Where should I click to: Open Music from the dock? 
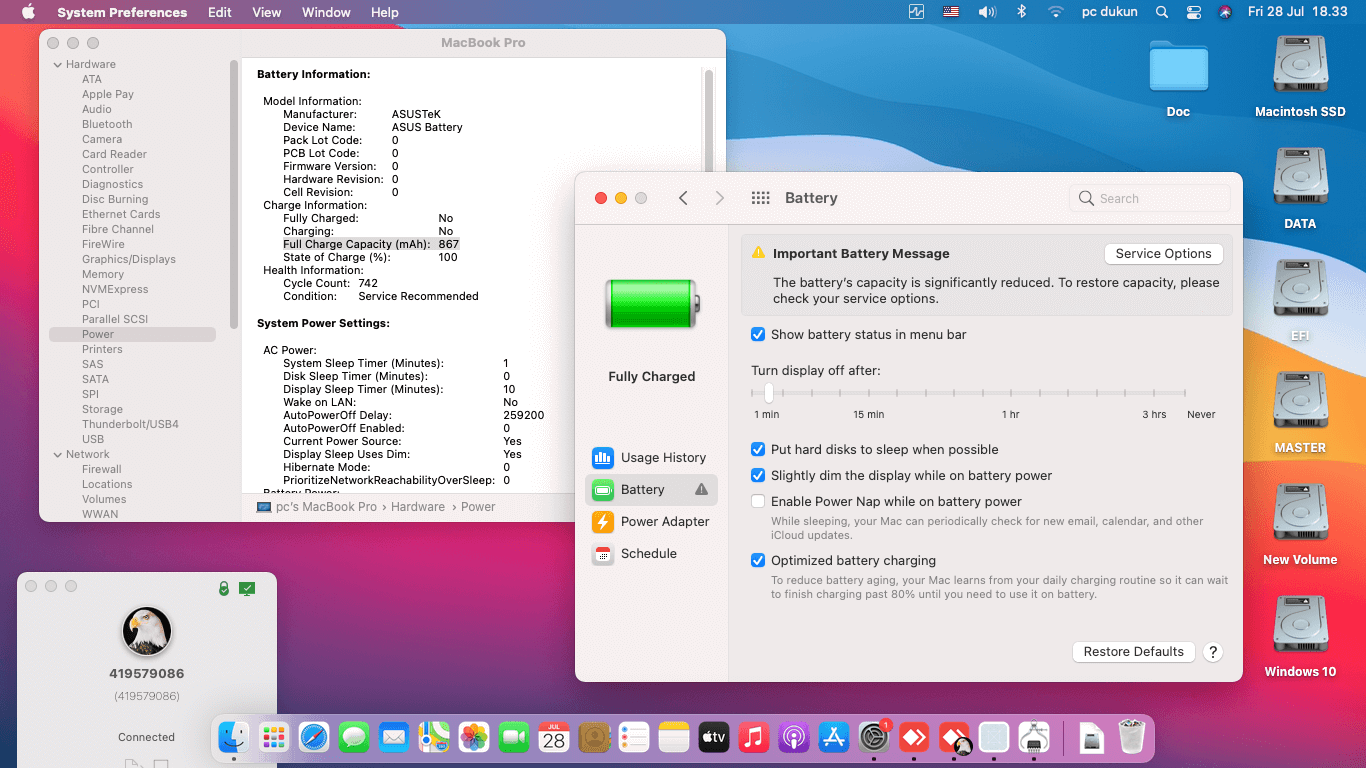pos(754,738)
